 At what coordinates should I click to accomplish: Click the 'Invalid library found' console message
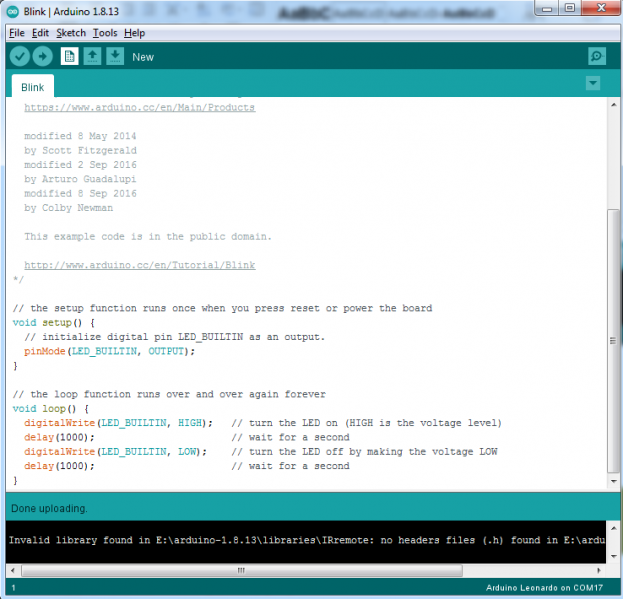[307, 540]
